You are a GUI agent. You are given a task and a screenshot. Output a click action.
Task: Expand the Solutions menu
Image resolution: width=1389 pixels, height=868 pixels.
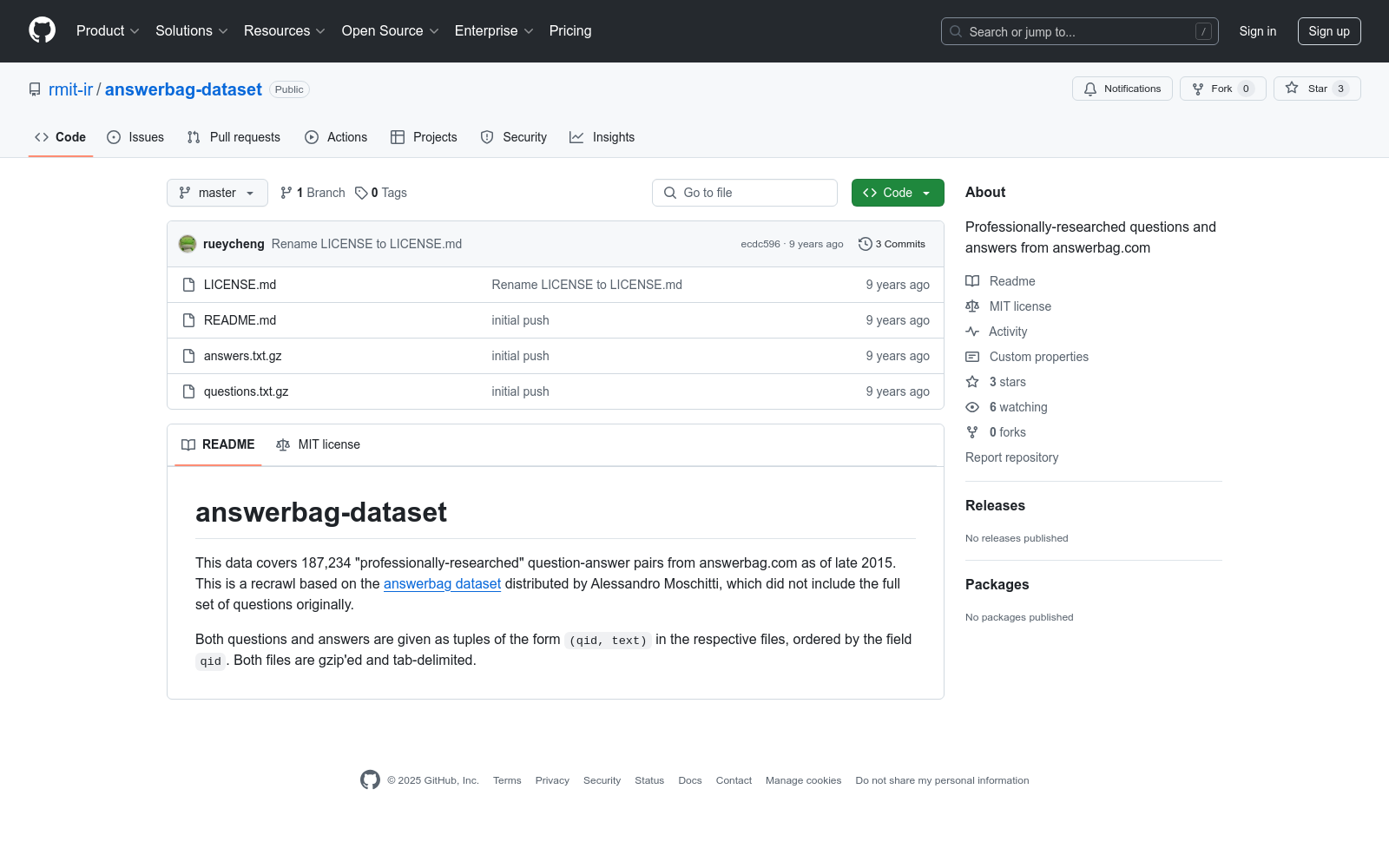(192, 31)
